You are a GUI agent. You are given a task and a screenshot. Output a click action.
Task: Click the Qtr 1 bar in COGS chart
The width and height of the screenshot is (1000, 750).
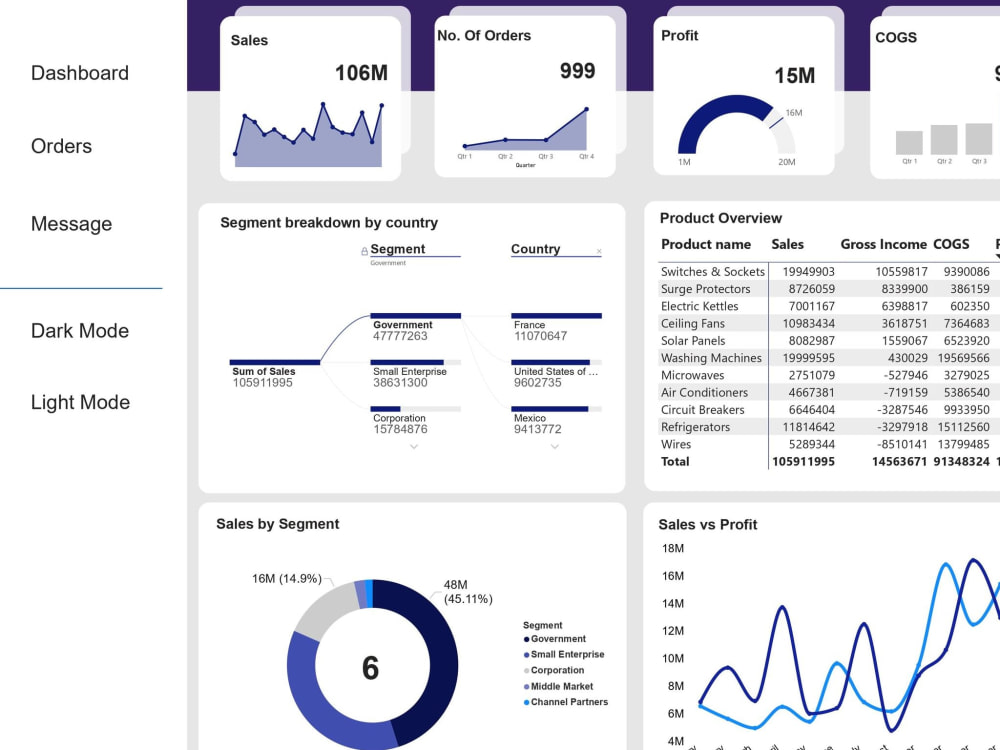click(909, 143)
